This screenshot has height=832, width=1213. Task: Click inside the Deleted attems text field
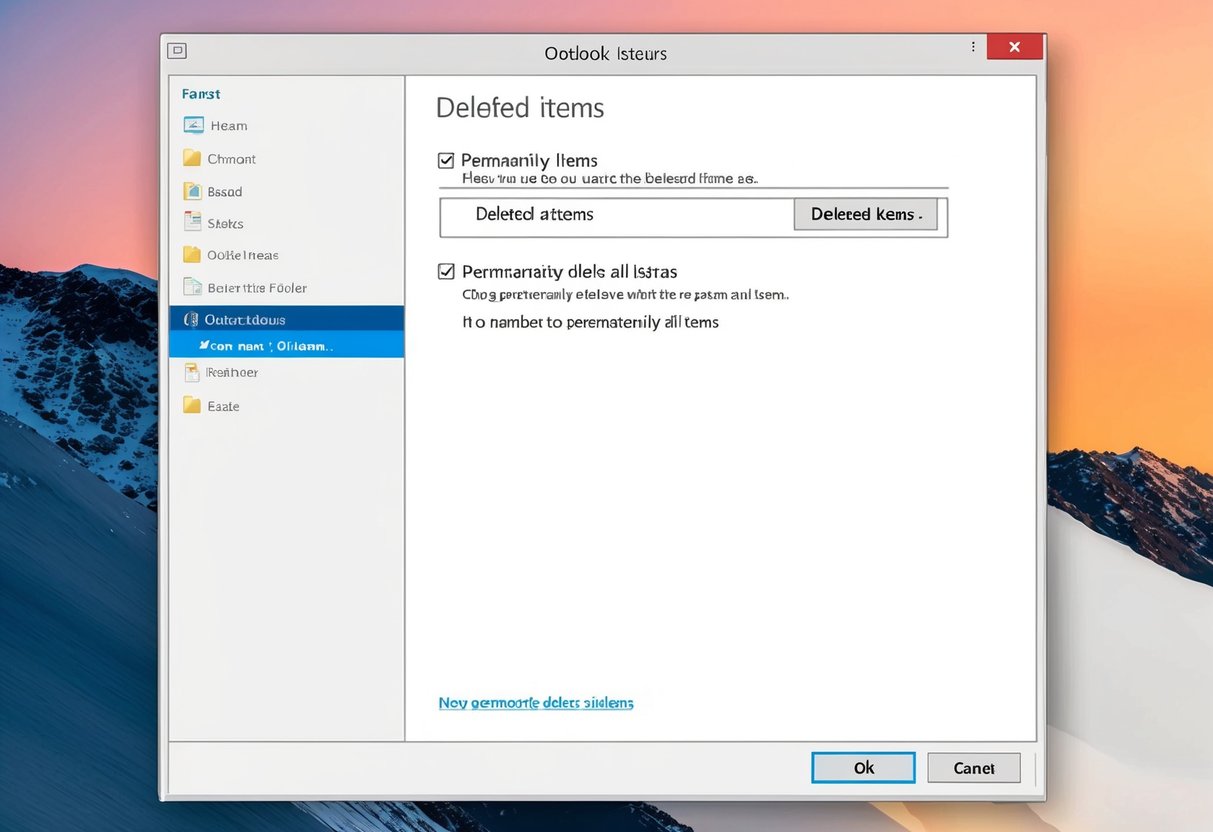pos(617,215)
